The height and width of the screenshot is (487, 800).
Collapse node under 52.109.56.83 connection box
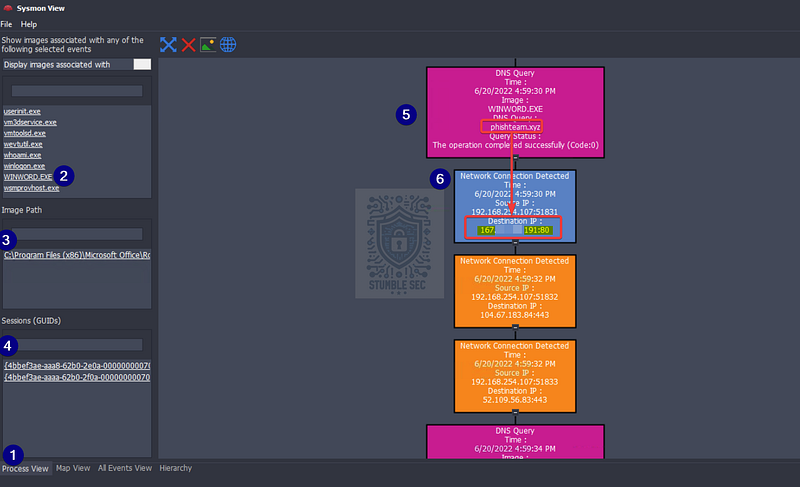pos(515,412)
